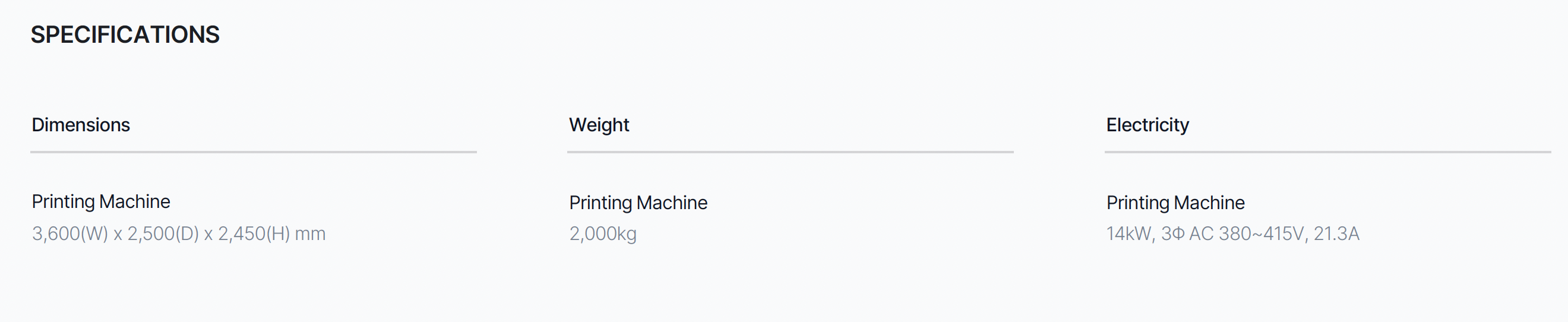The image size is (1568, 322).
Task: Click the SPECIFICATIONS heading
Action: [x=125, y=34]
